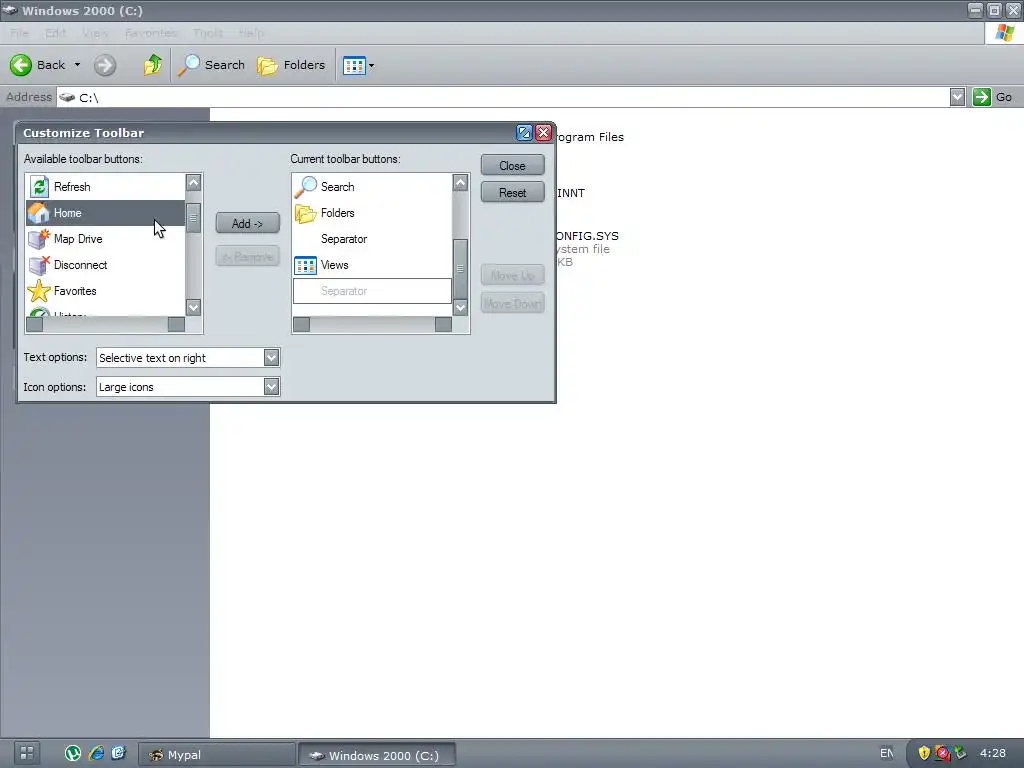This screenshot has height=768, width=1024.
Task: Open the View menu
Action: tap(95, 33)
